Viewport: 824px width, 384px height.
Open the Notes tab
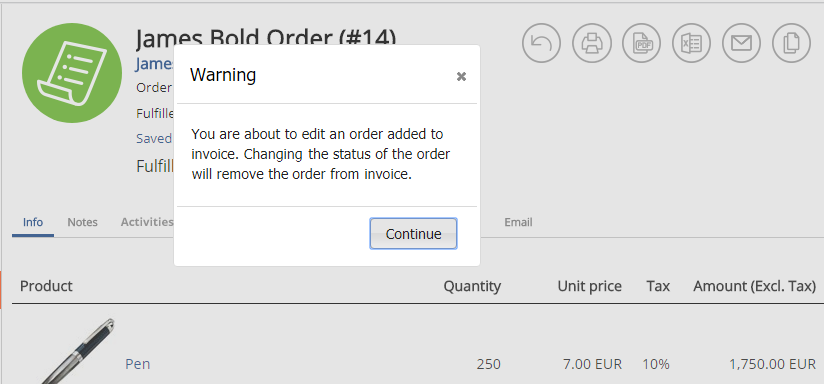[83, 222]
